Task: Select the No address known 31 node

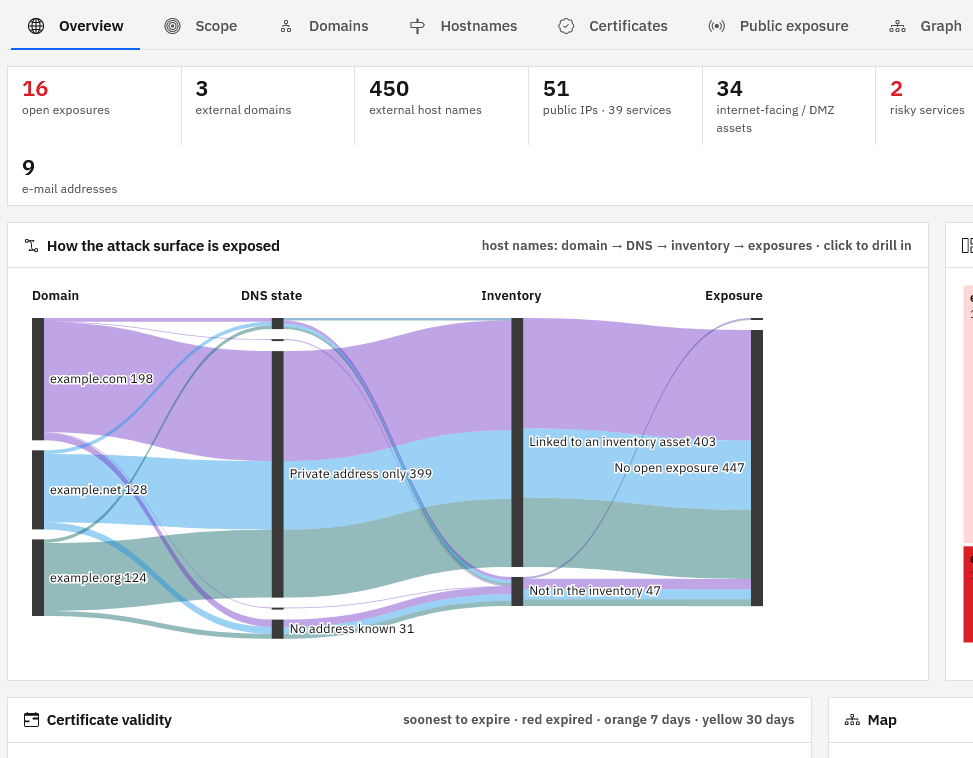Action: pos(277,629)
